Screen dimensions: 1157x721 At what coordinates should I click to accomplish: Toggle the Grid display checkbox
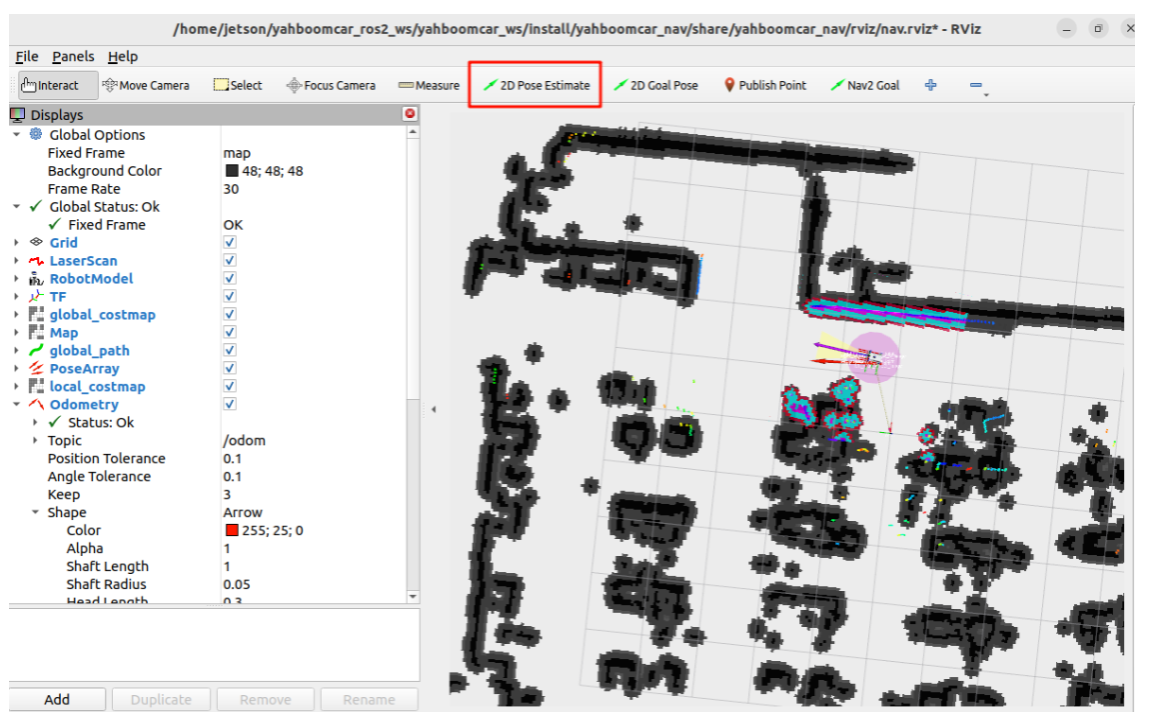tap(229, 243)
